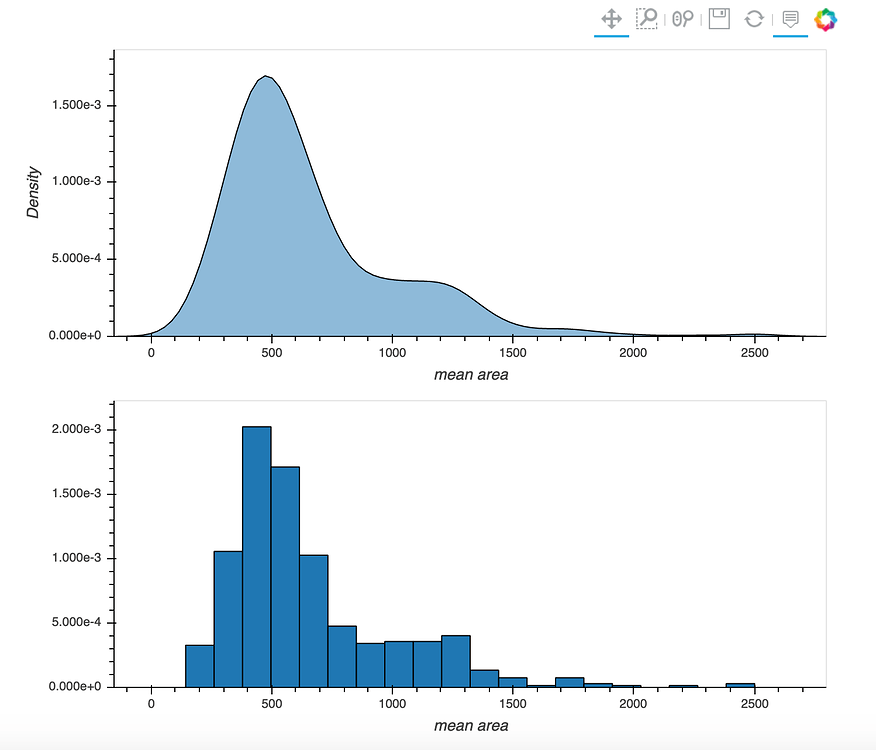Viewport: 876px width, 750px height.
Task: Reset the plot to its default view
Action: pyautogui.click(x=753, y=18)
